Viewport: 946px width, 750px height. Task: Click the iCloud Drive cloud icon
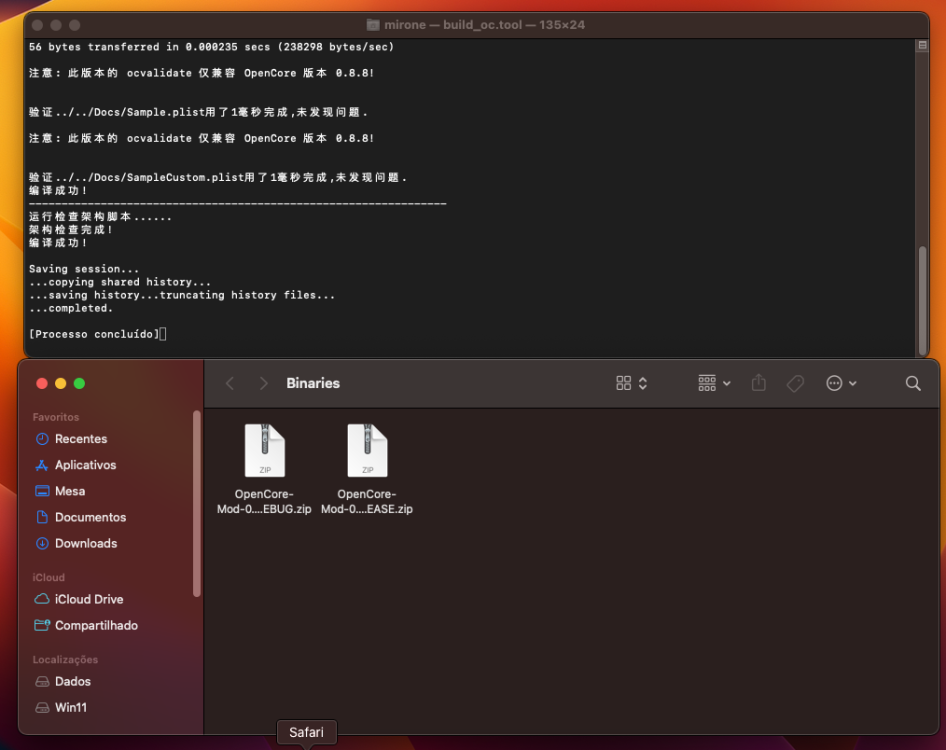click(x=42, y=599)
